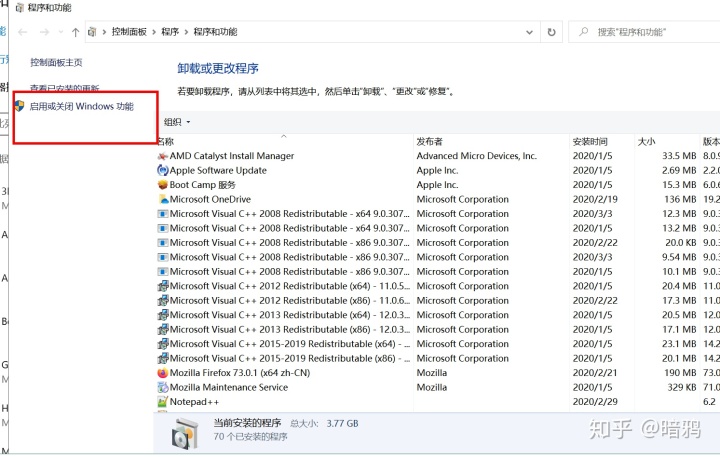Open the address bar history dropdown
The height and width of the screenshot is (458, 720).
529,32
